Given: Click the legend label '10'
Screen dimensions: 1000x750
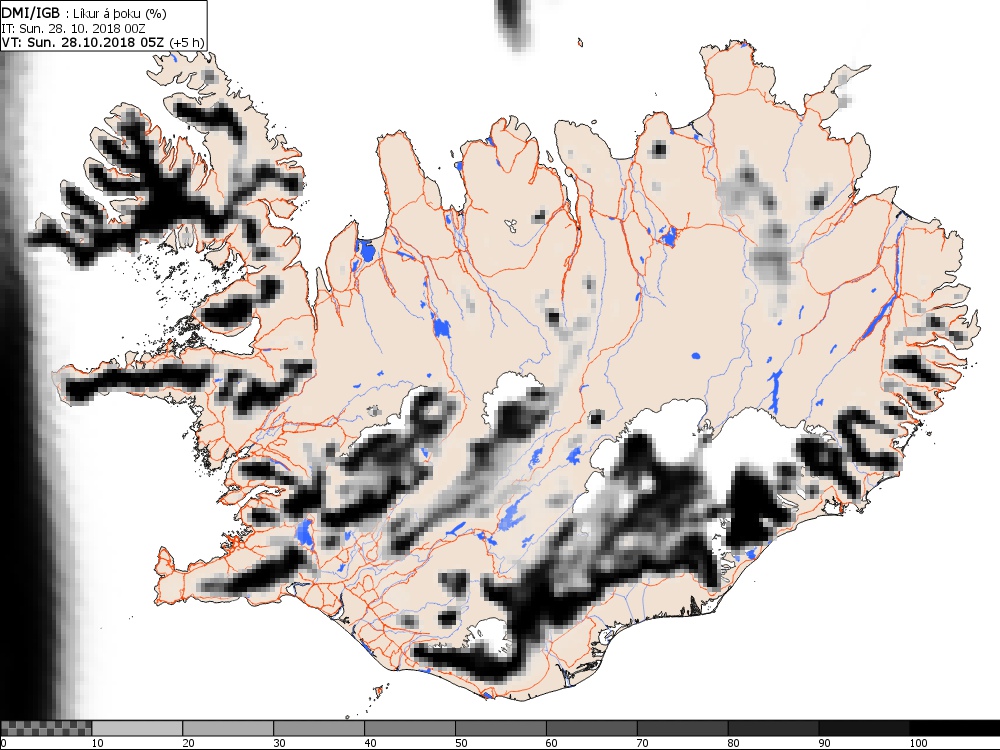Looking at the screenshot, I should [x=98, y=743].
